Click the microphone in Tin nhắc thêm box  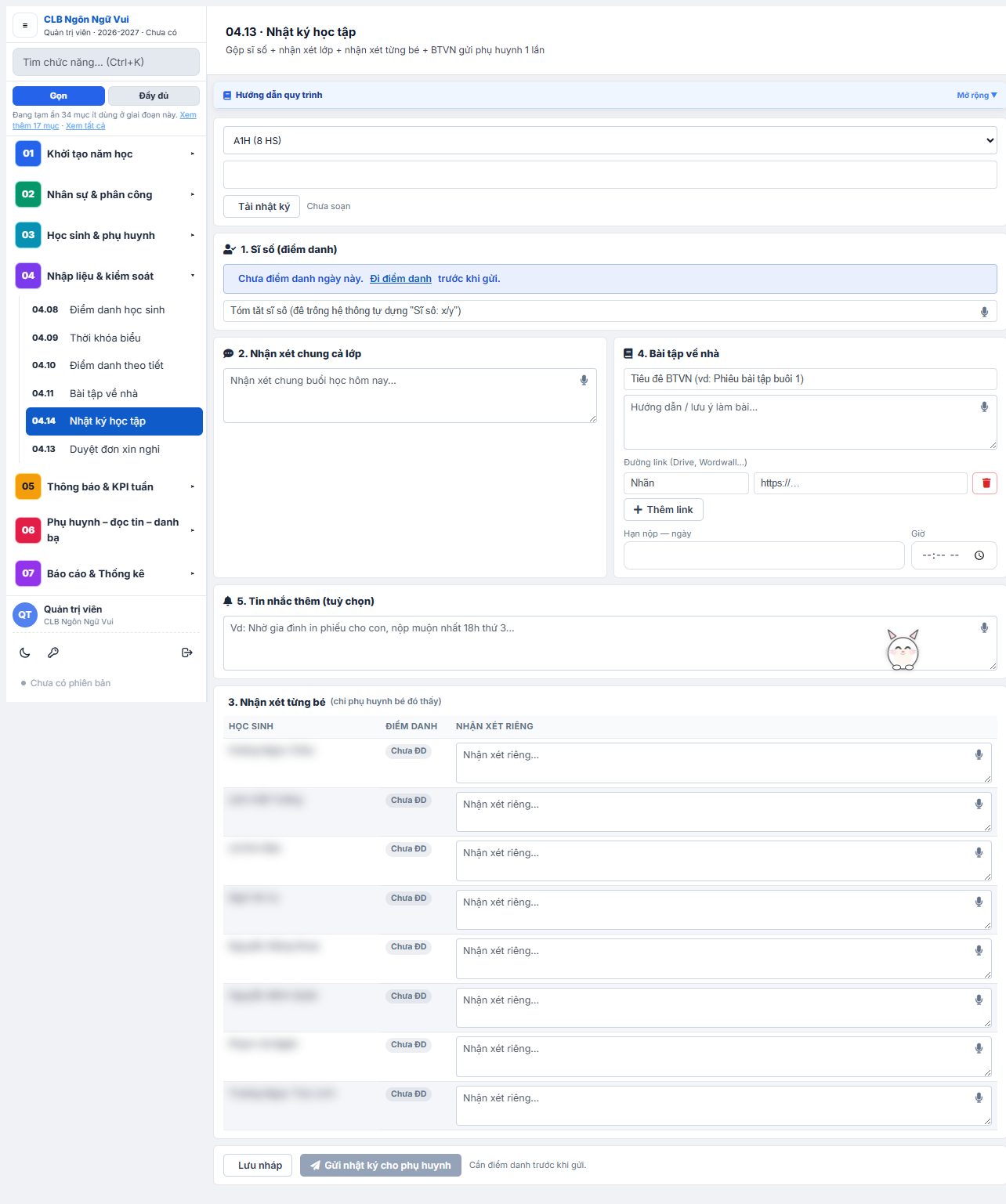tap(984, 628)
